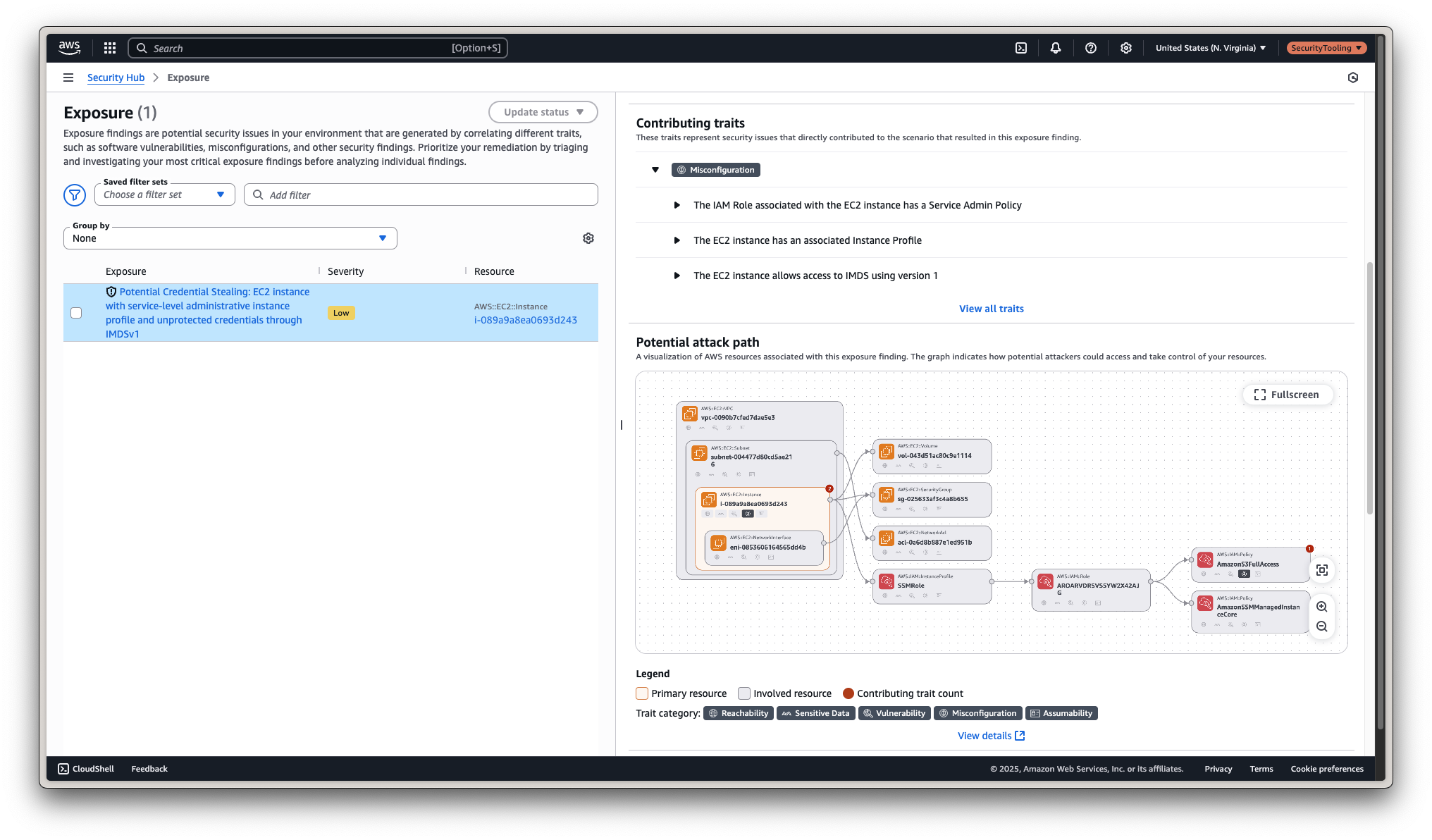The image size is (1432, 840).
Task: Open the Update status dropdown
Action: click(x=543, y=112)
